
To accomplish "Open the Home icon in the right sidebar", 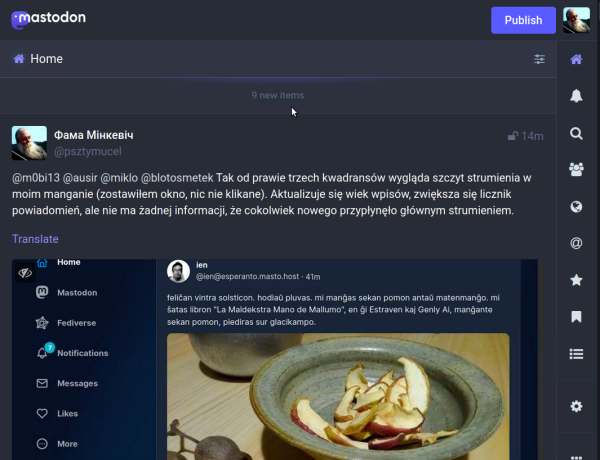I will point(576,59).
